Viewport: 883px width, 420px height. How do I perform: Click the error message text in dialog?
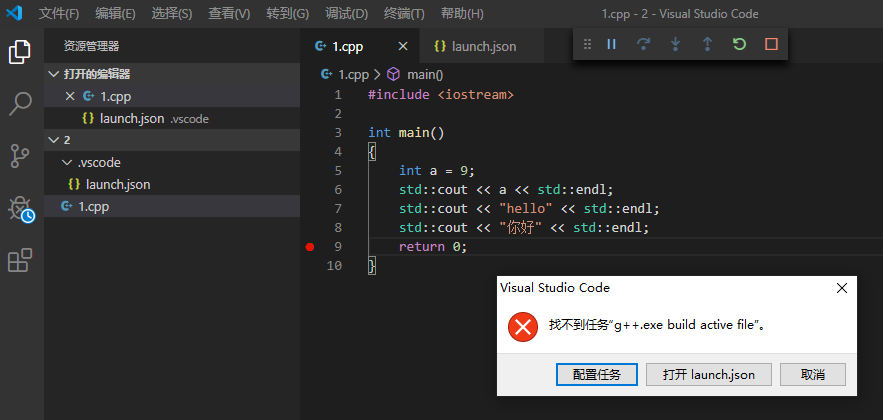pos(657,325)
